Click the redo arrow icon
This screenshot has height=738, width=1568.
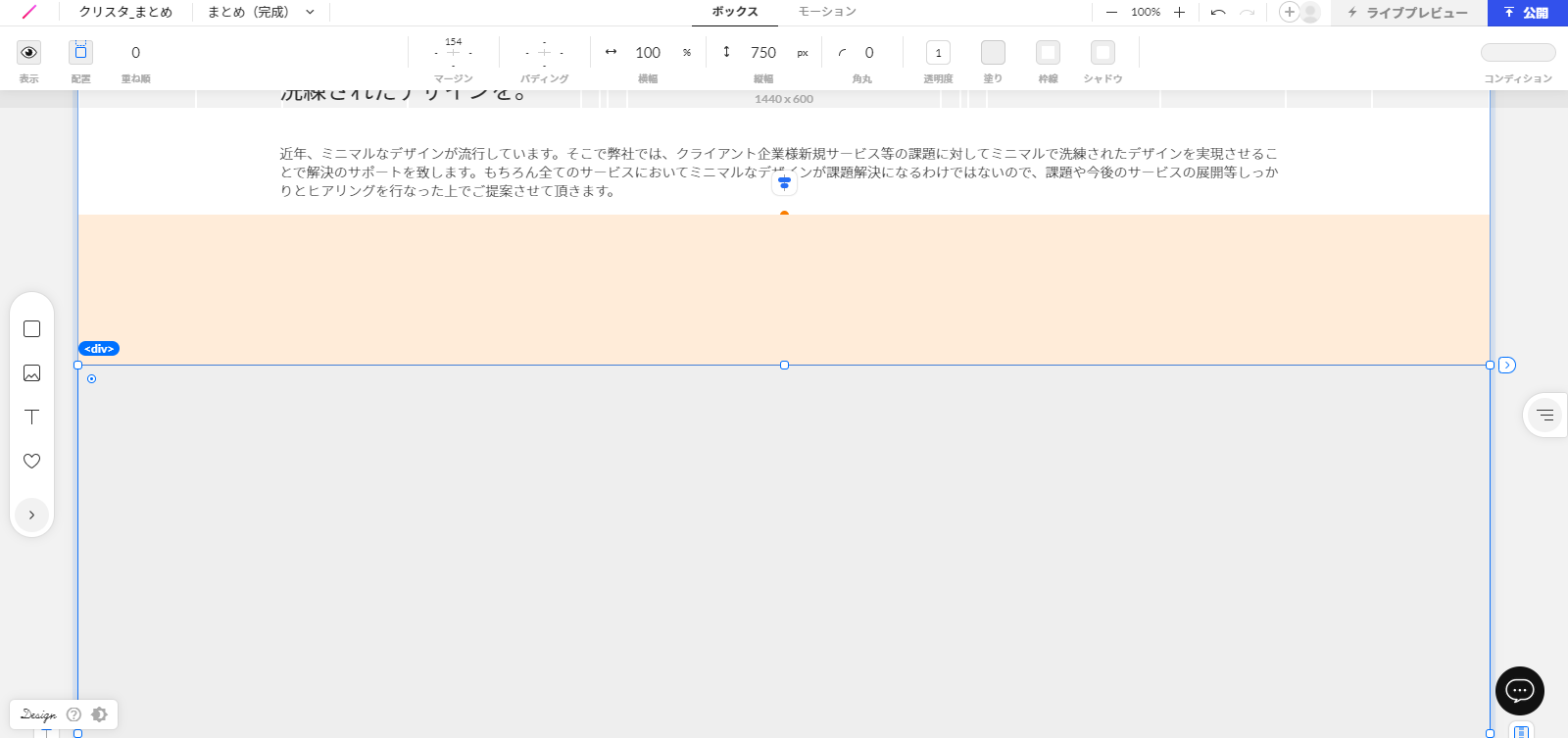pyautogui.click(x=1247, y=12)
